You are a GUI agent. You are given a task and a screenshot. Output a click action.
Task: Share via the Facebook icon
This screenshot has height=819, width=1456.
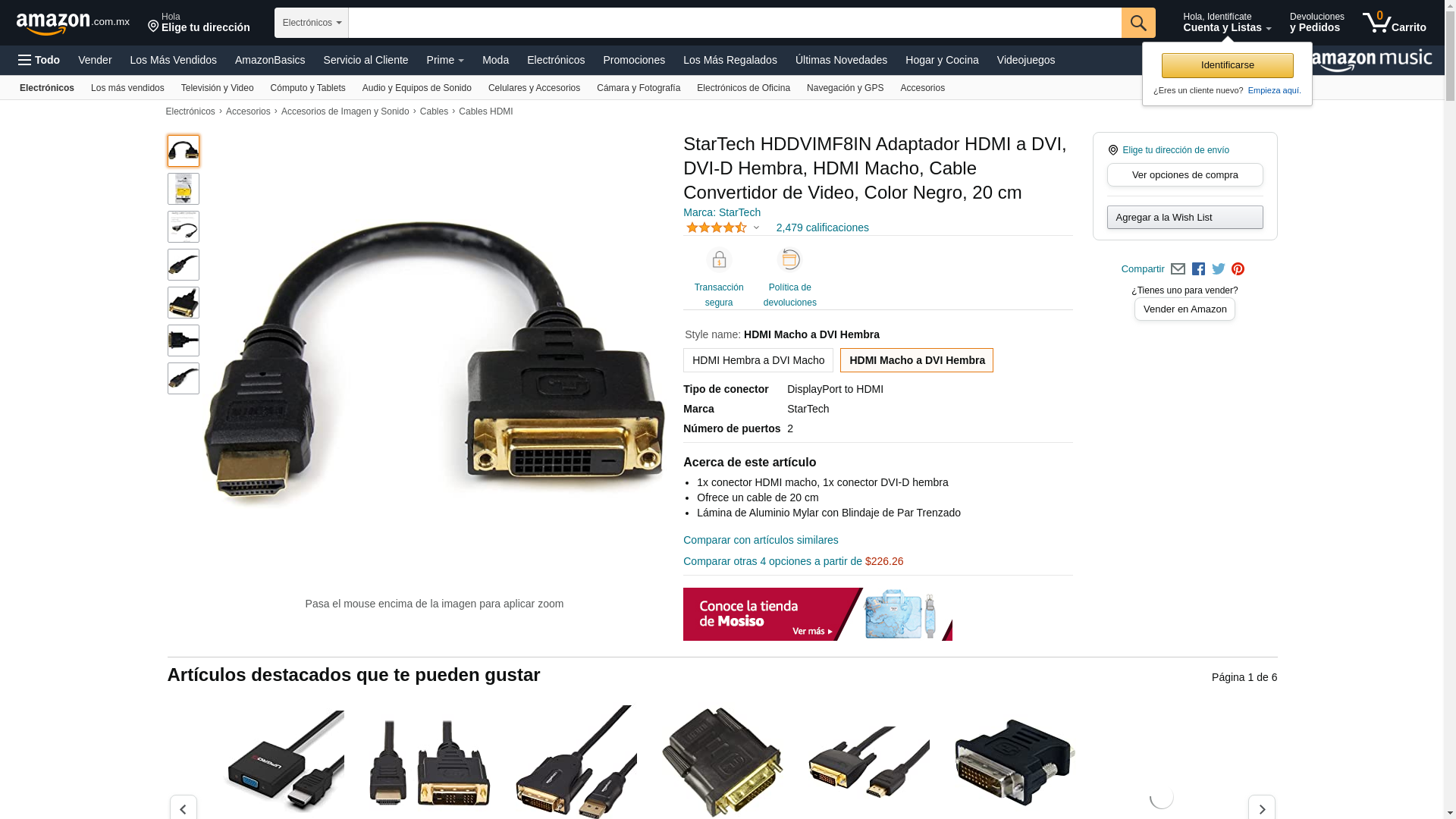[1198, 269]
